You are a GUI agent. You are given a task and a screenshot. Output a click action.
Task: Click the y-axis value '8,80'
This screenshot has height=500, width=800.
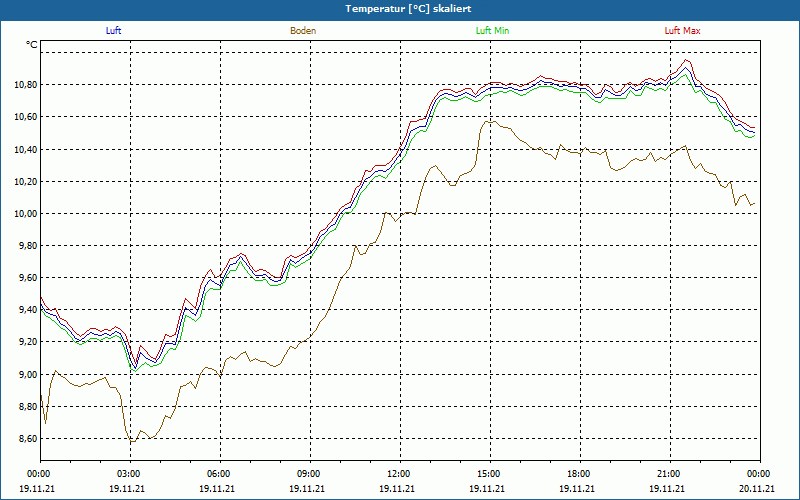[28, 407]
